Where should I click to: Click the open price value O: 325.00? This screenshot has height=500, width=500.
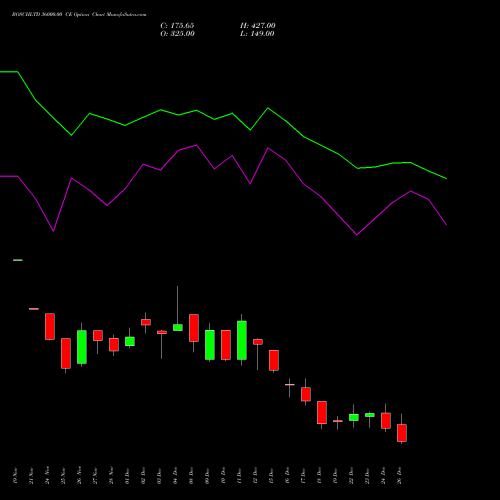(x=177, y=34)
